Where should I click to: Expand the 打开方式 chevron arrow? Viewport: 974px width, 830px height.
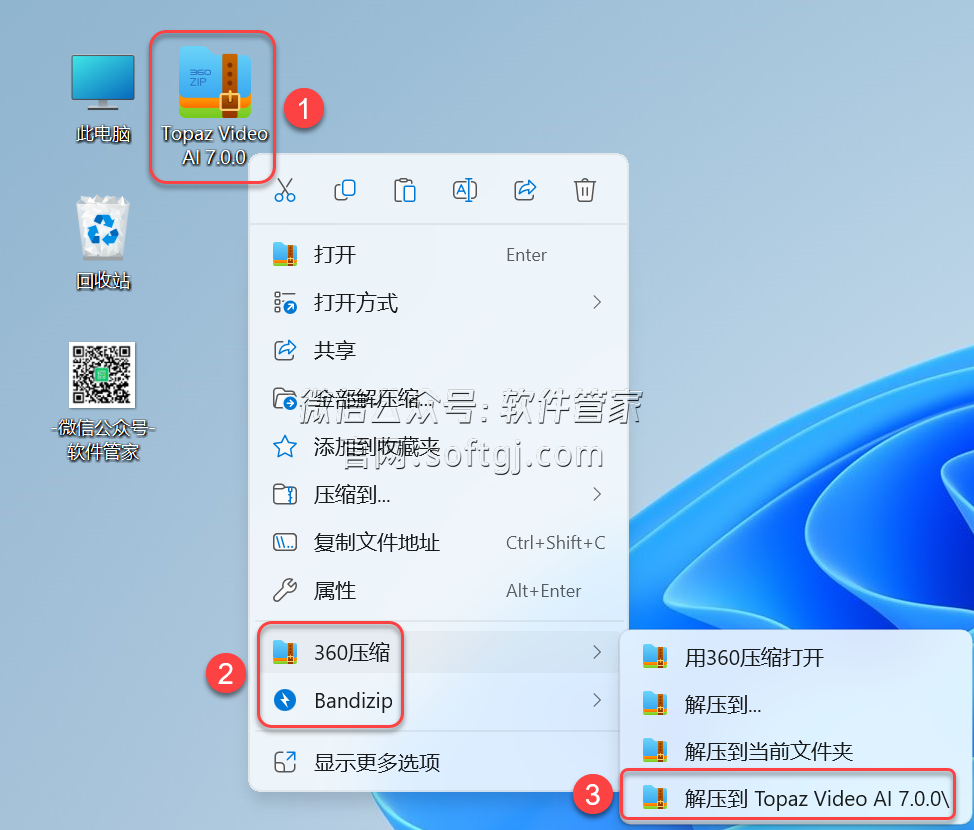point(597,303)
